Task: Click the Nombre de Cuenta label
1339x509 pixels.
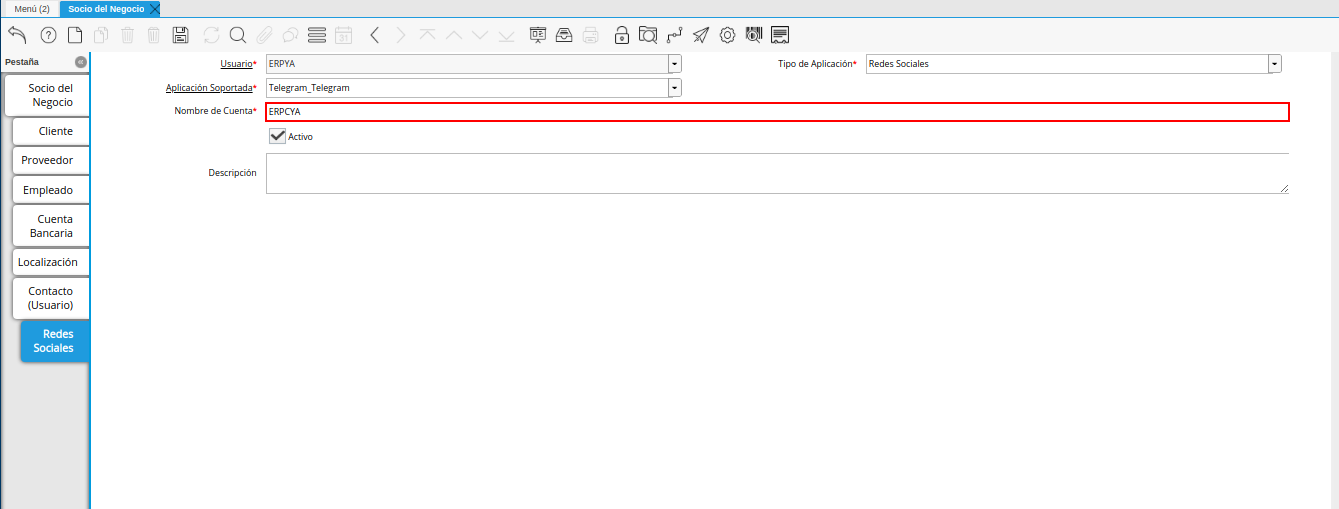Action: click(x=213, y=111)
